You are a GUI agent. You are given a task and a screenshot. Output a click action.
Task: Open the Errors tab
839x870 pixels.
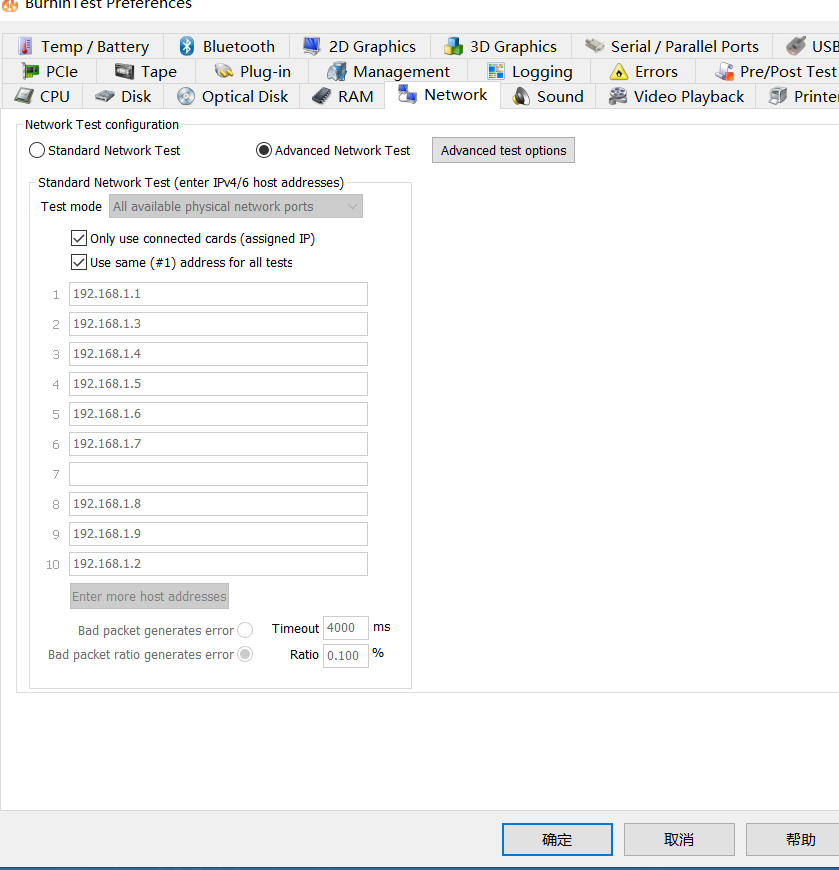click(x=643, y=72)
